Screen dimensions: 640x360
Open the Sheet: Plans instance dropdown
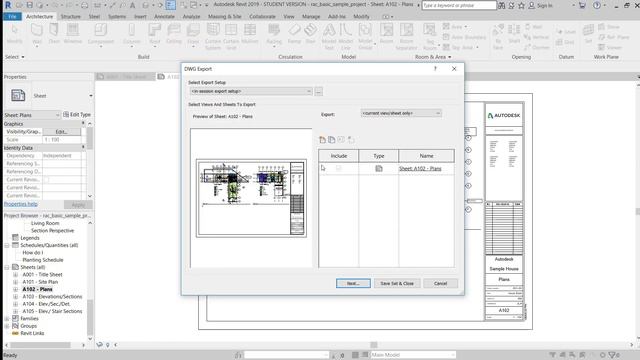tap(32, 115)
